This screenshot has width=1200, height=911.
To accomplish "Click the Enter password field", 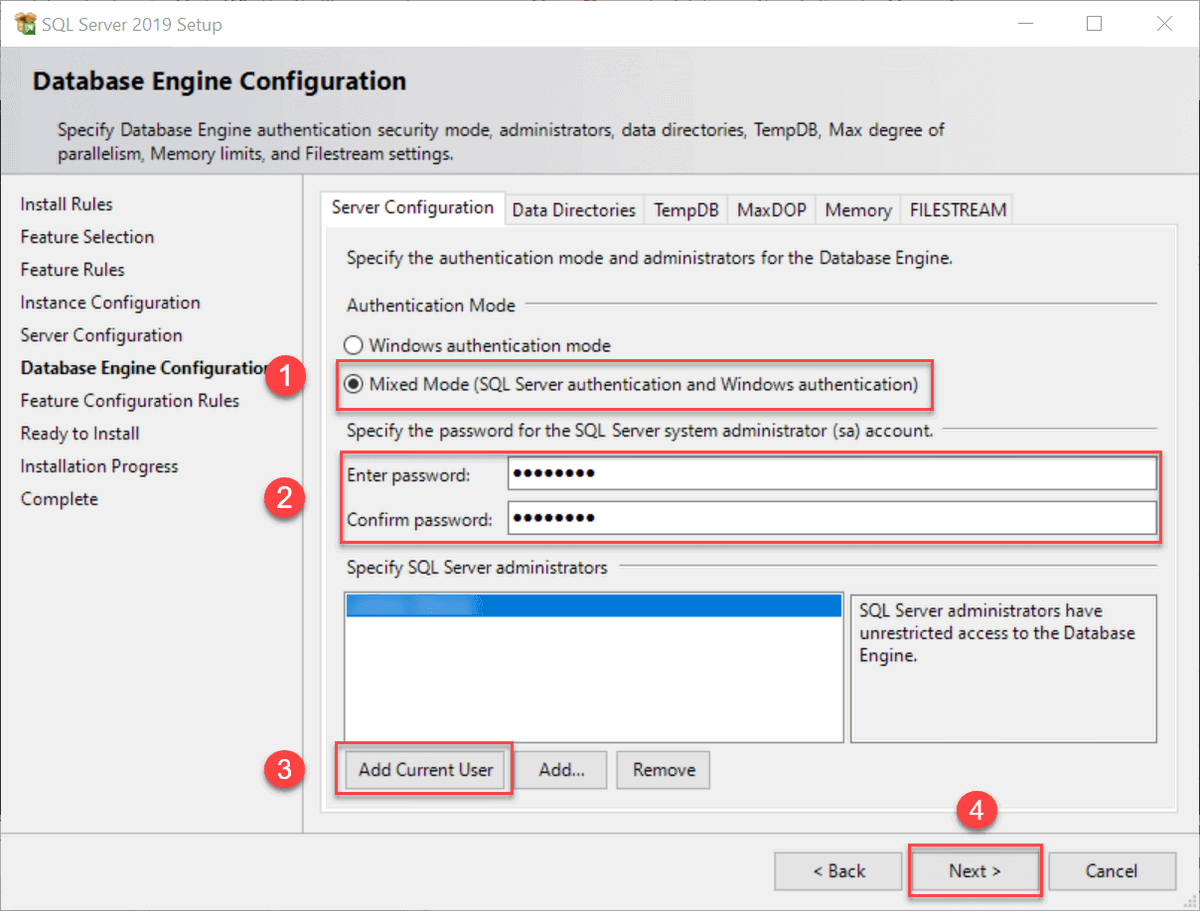I will tap(832, 474).
